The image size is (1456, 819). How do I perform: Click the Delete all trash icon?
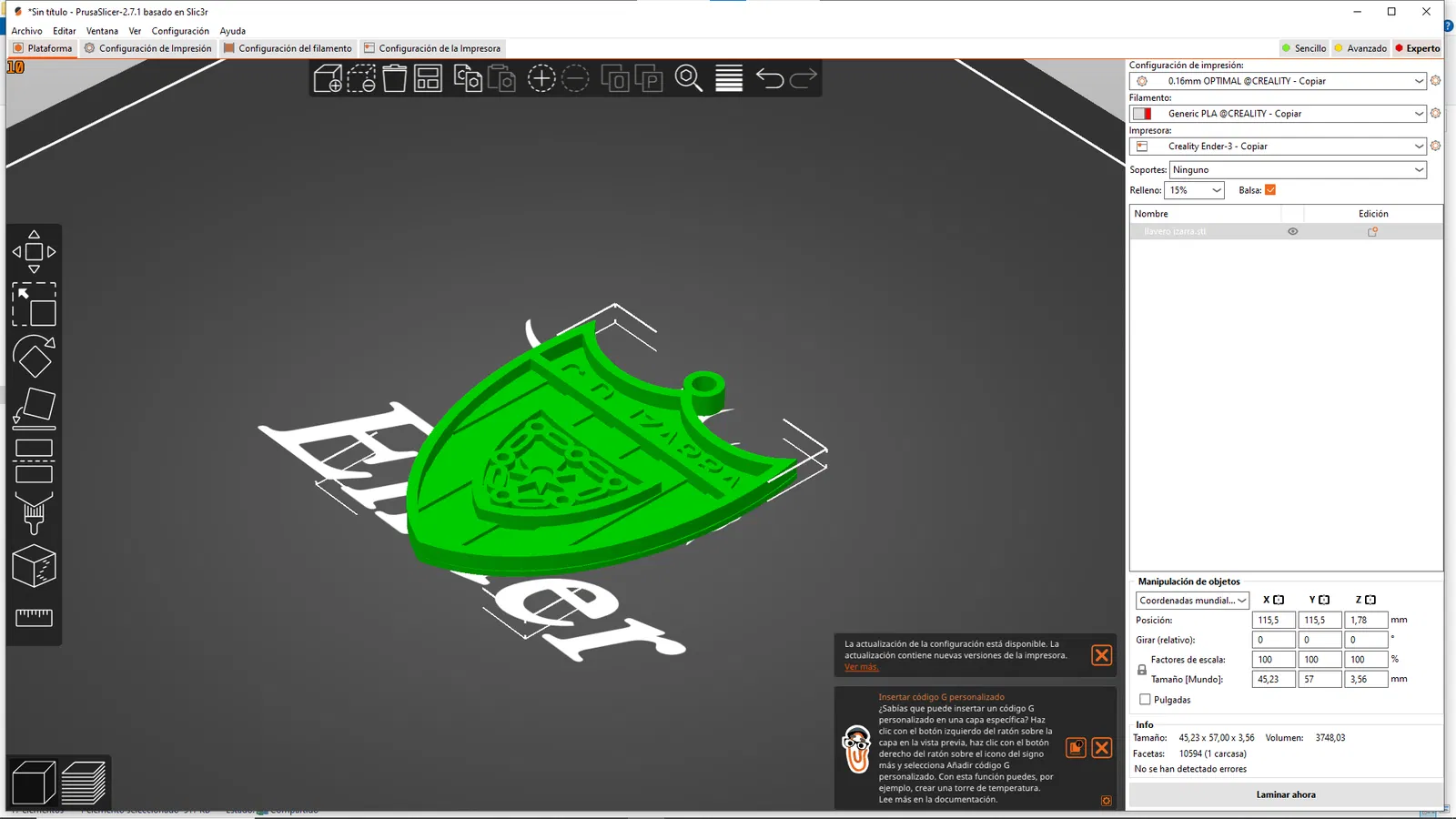click(394, 79)
